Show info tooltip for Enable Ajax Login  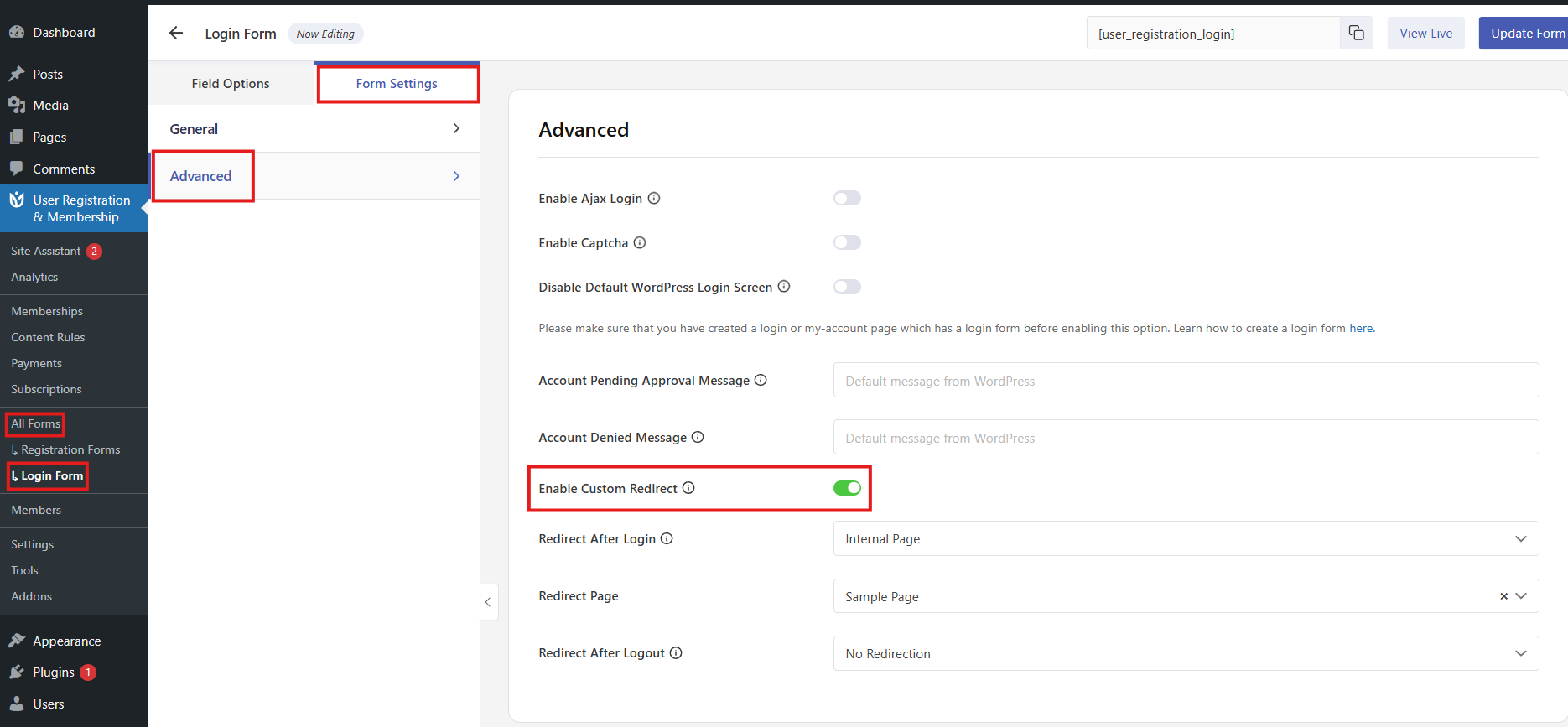[654, 198]
